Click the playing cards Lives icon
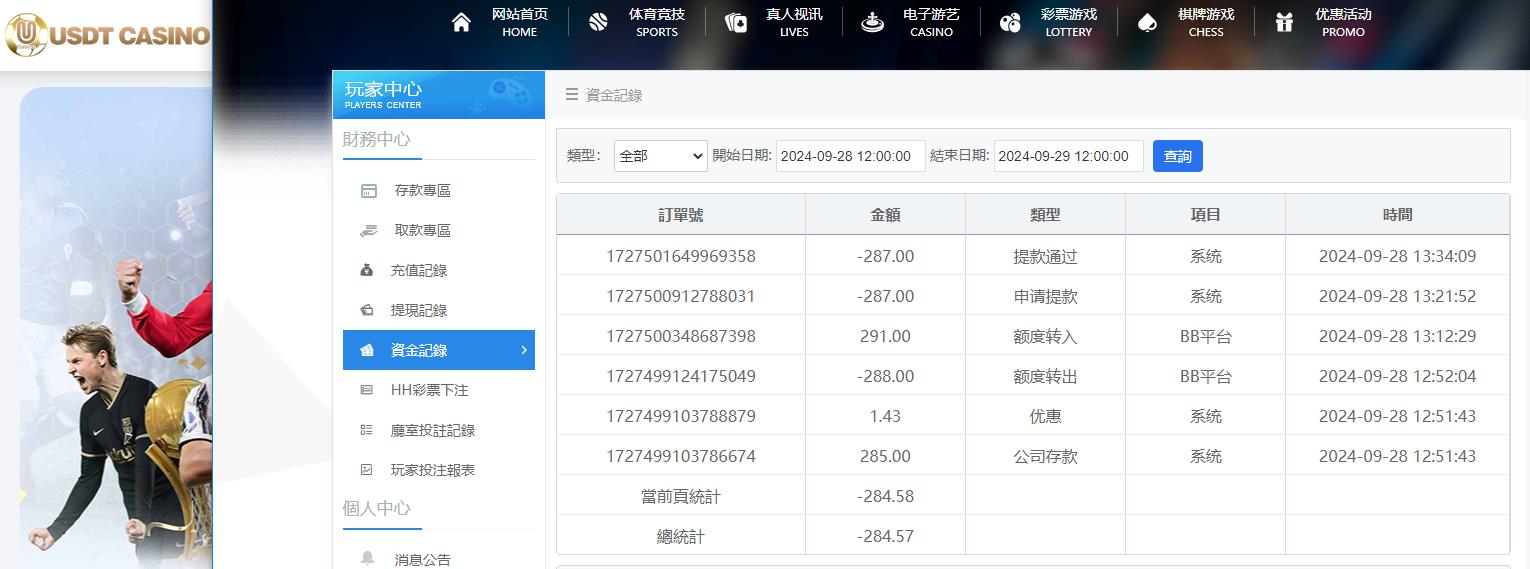Screen dimensions: 1530x569 [x=736, y=23]
